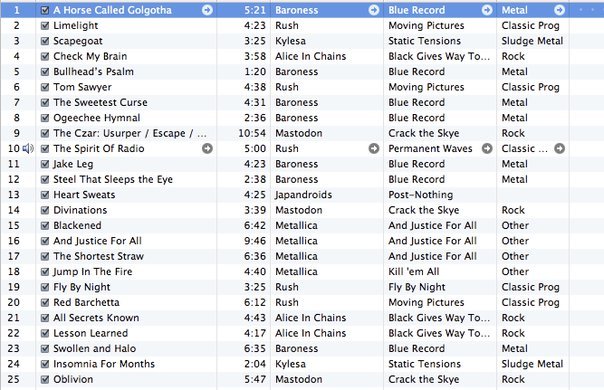This screenshot has height=390, width=604.
Task: Select the track name Limelight
Action: pyautogui.click(x=76, y=26)
